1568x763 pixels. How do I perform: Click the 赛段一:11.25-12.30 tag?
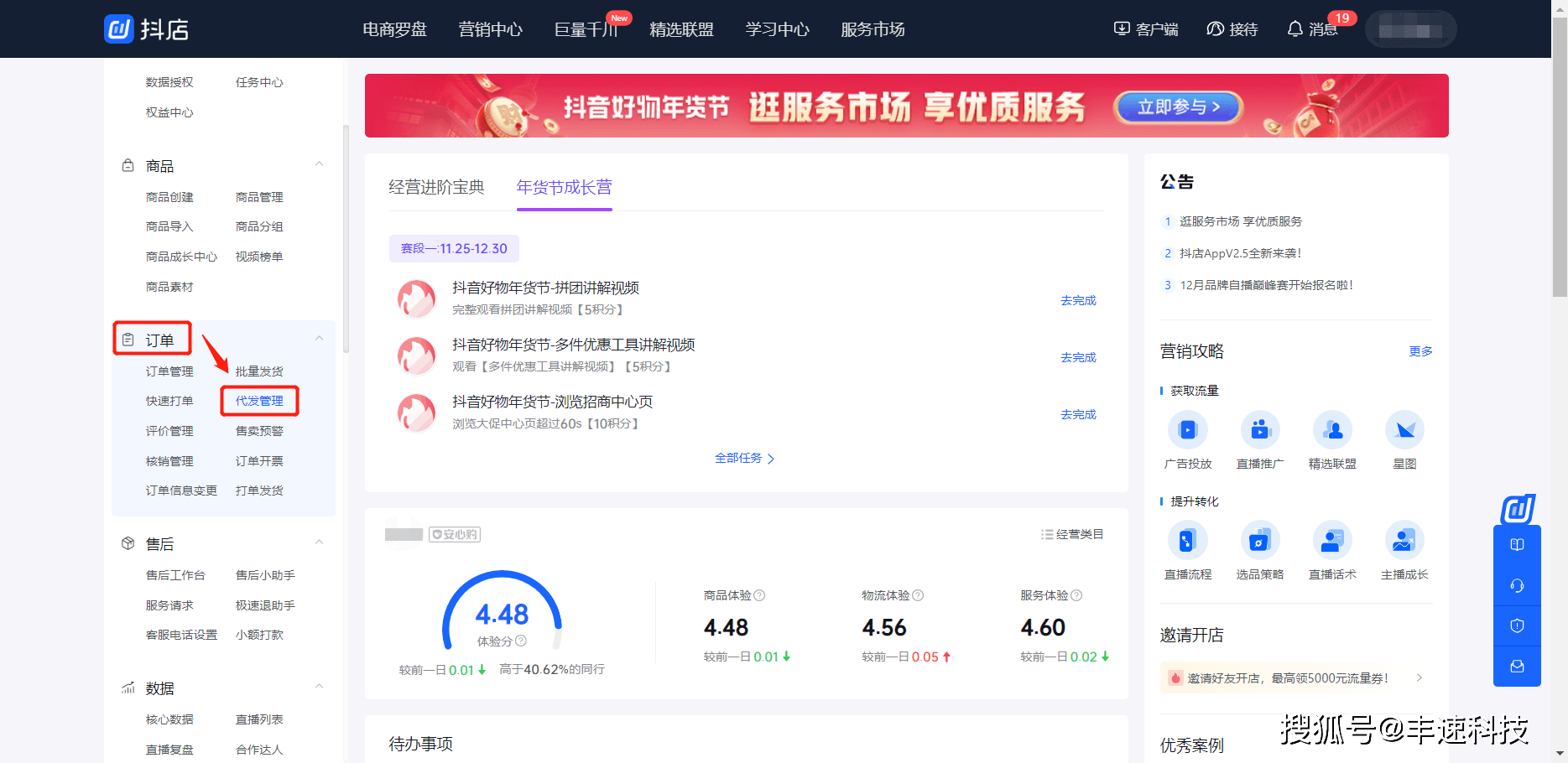coord(454,248)
